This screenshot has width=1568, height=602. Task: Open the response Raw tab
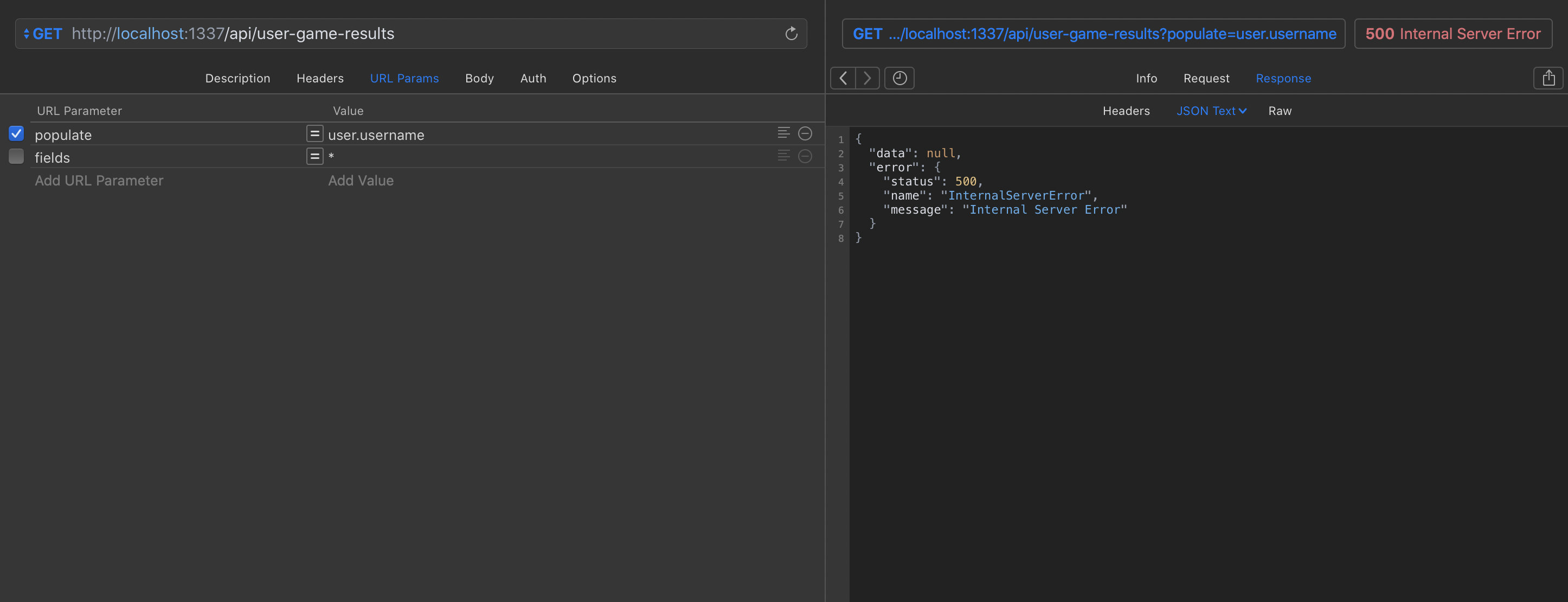coord(1280,111)
